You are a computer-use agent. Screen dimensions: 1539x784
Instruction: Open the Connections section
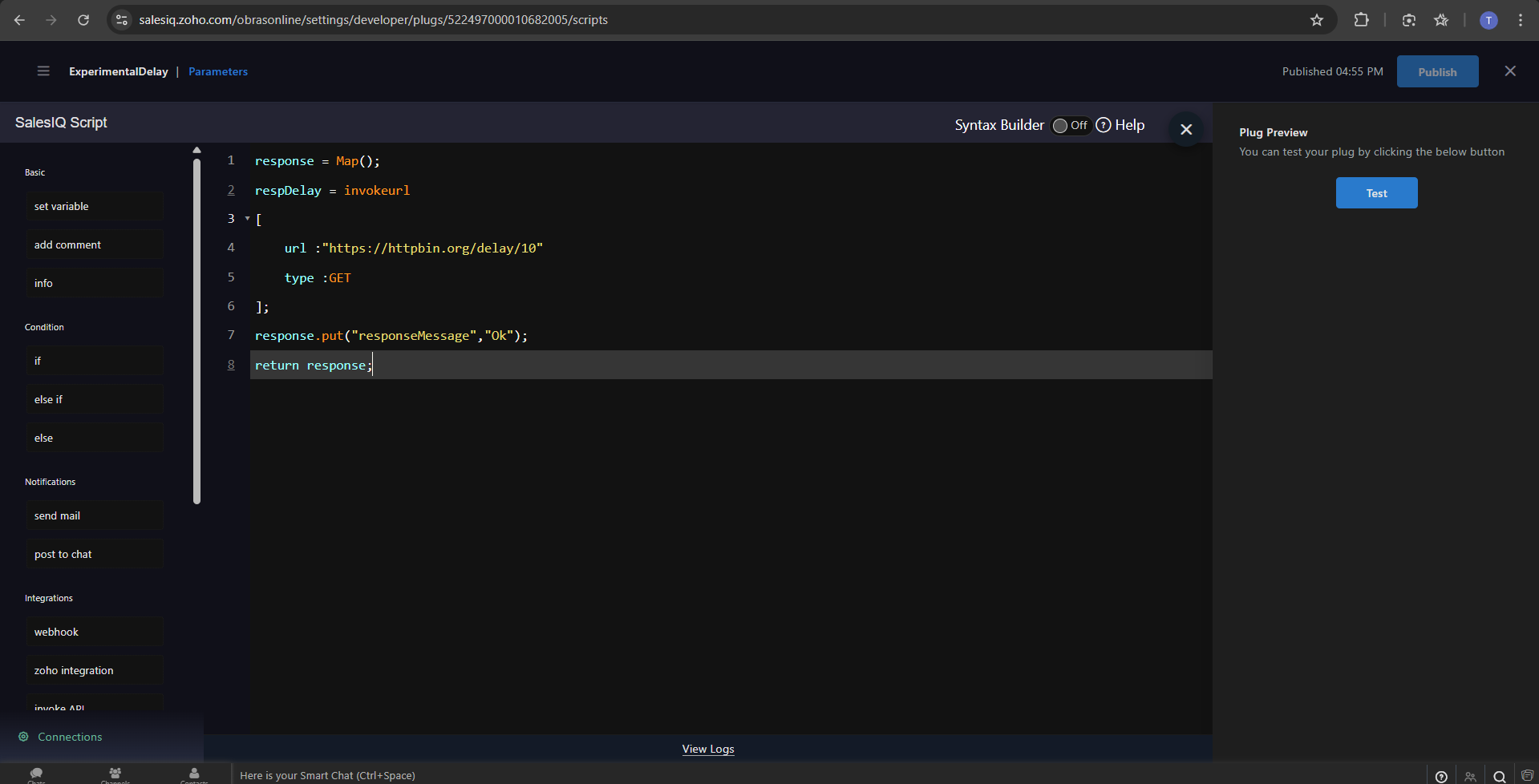coord(70,737)
